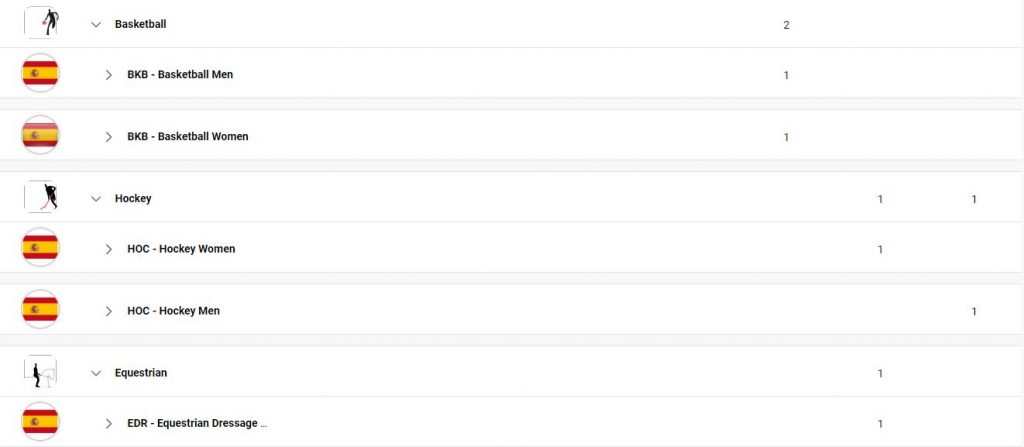Screen dimensions: 1024x447
Task: Collapse the Hockey section chevron
Action: 96,199
